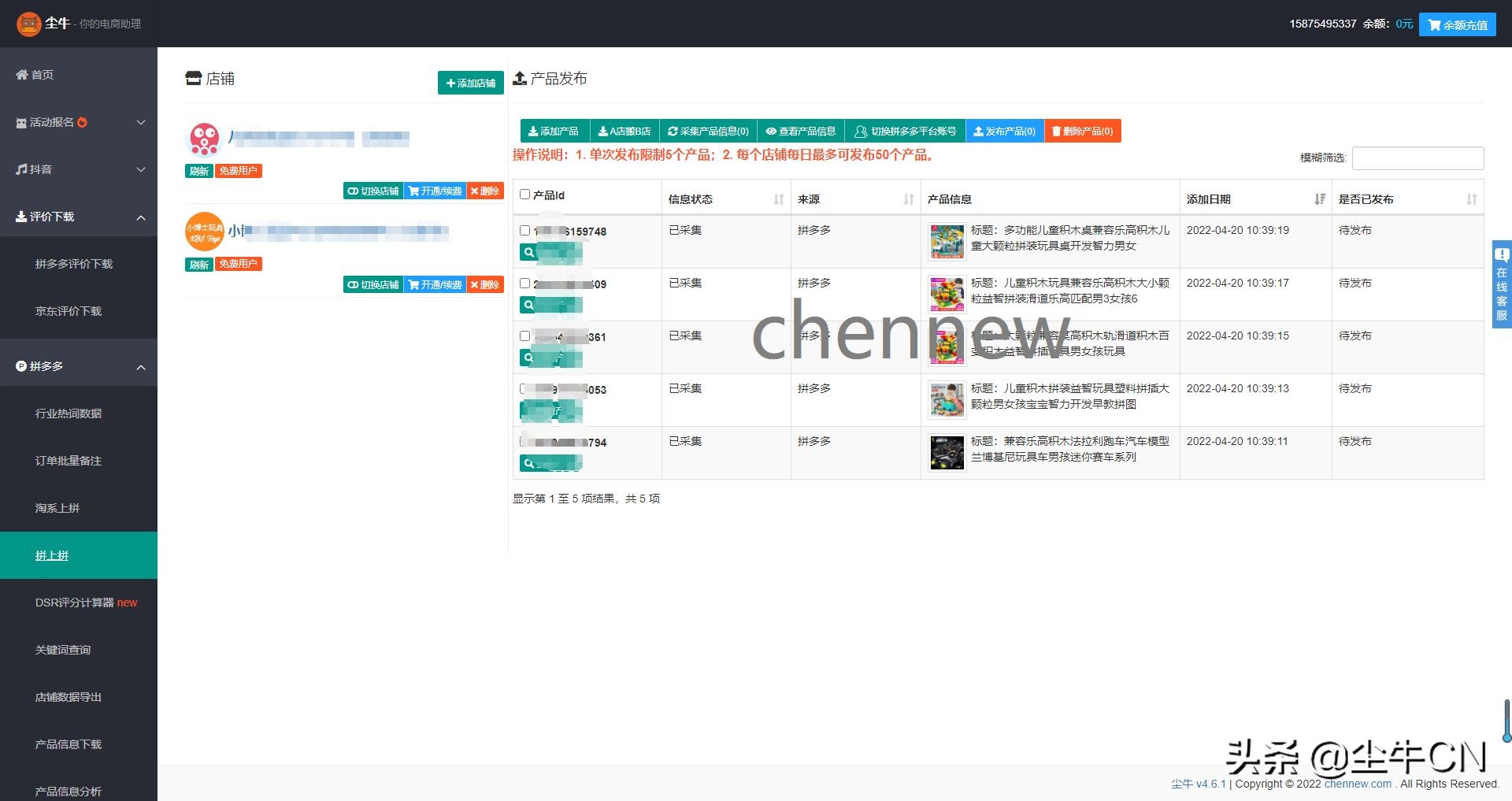The image size is (1512, 801).
Task: Click 采集产品信息(0) collection icon
Action: [x=671, y=131]
